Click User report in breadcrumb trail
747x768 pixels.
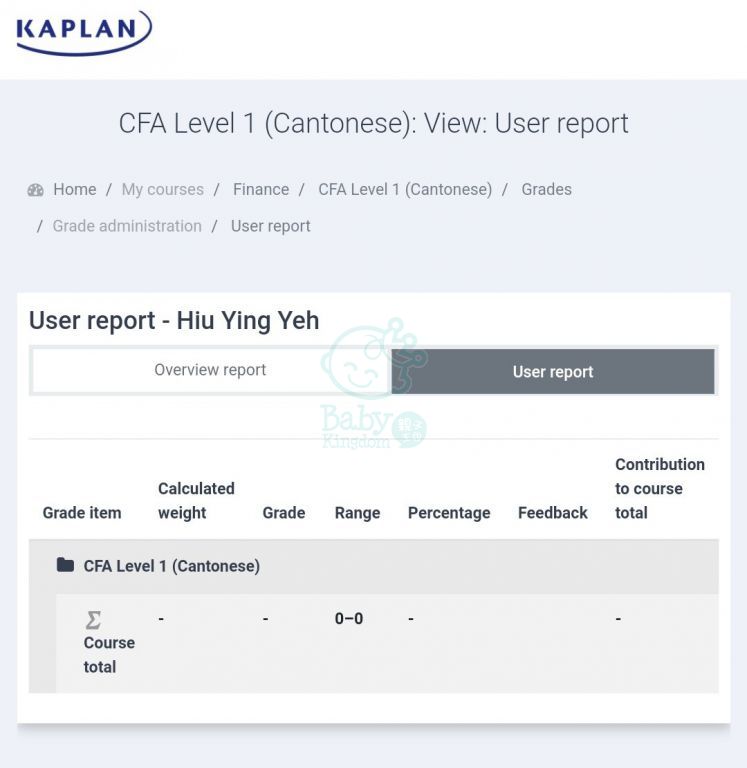click(270, 226)
